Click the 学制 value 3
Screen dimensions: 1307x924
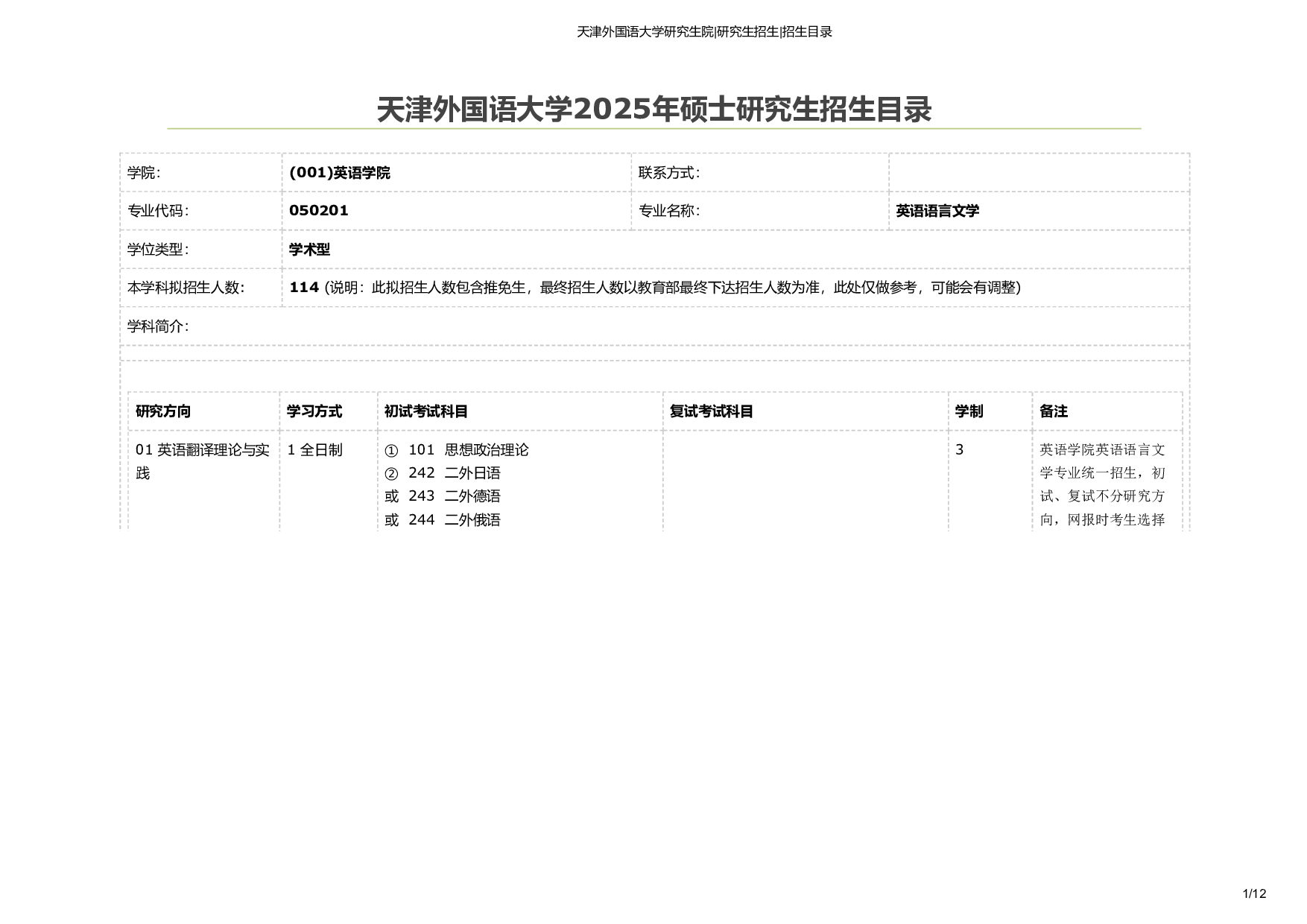960,450
